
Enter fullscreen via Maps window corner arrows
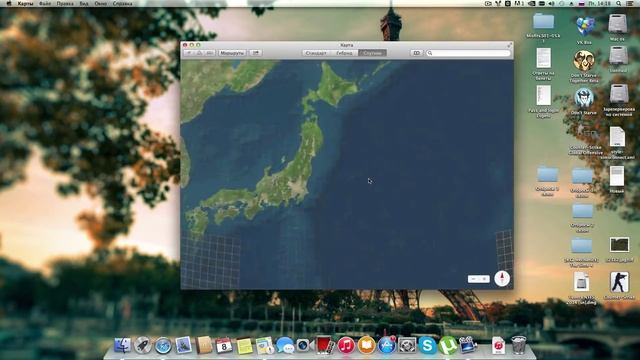coord(509,45)
